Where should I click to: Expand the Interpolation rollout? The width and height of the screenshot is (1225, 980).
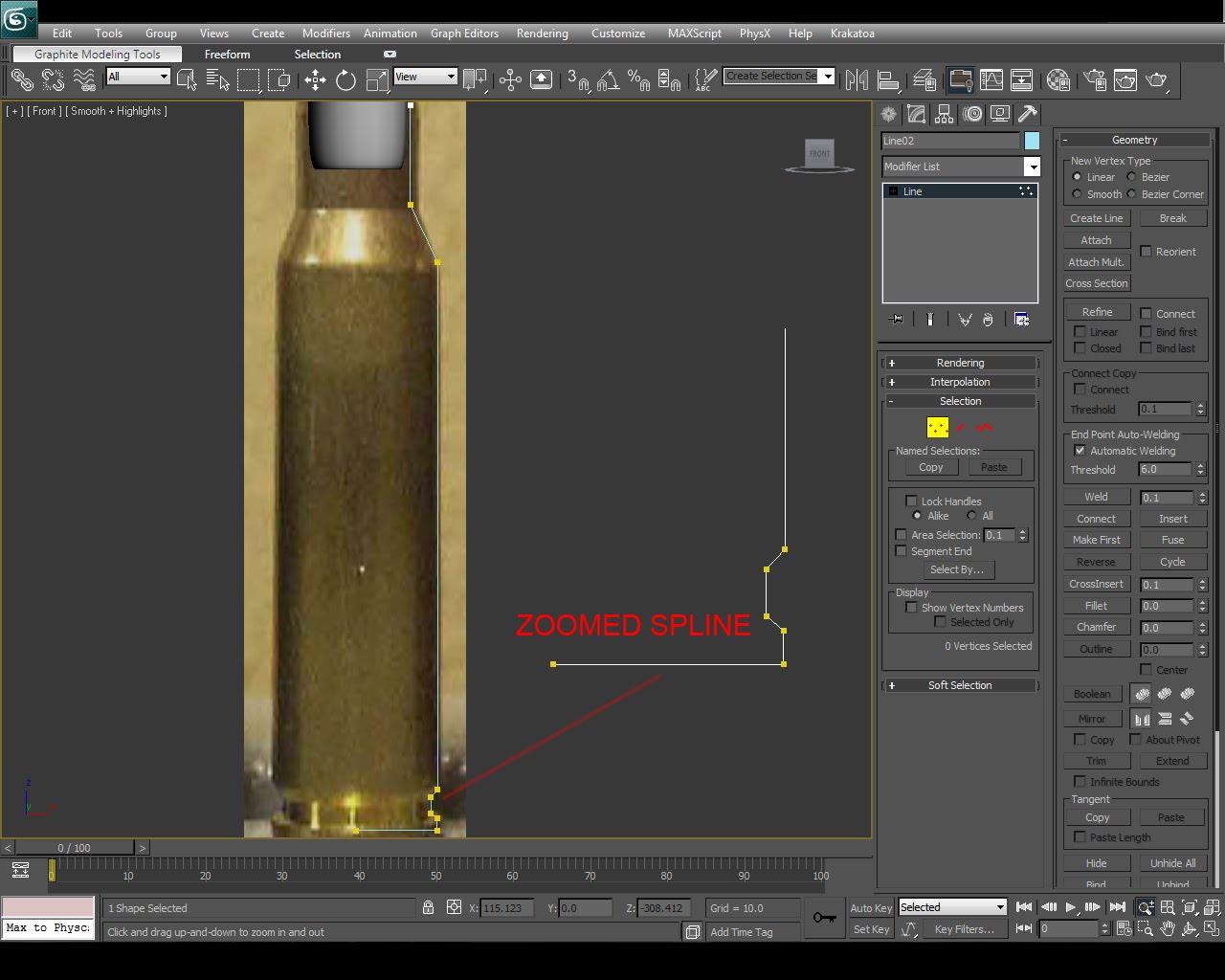pyautogui.click(x=960, y=381)
